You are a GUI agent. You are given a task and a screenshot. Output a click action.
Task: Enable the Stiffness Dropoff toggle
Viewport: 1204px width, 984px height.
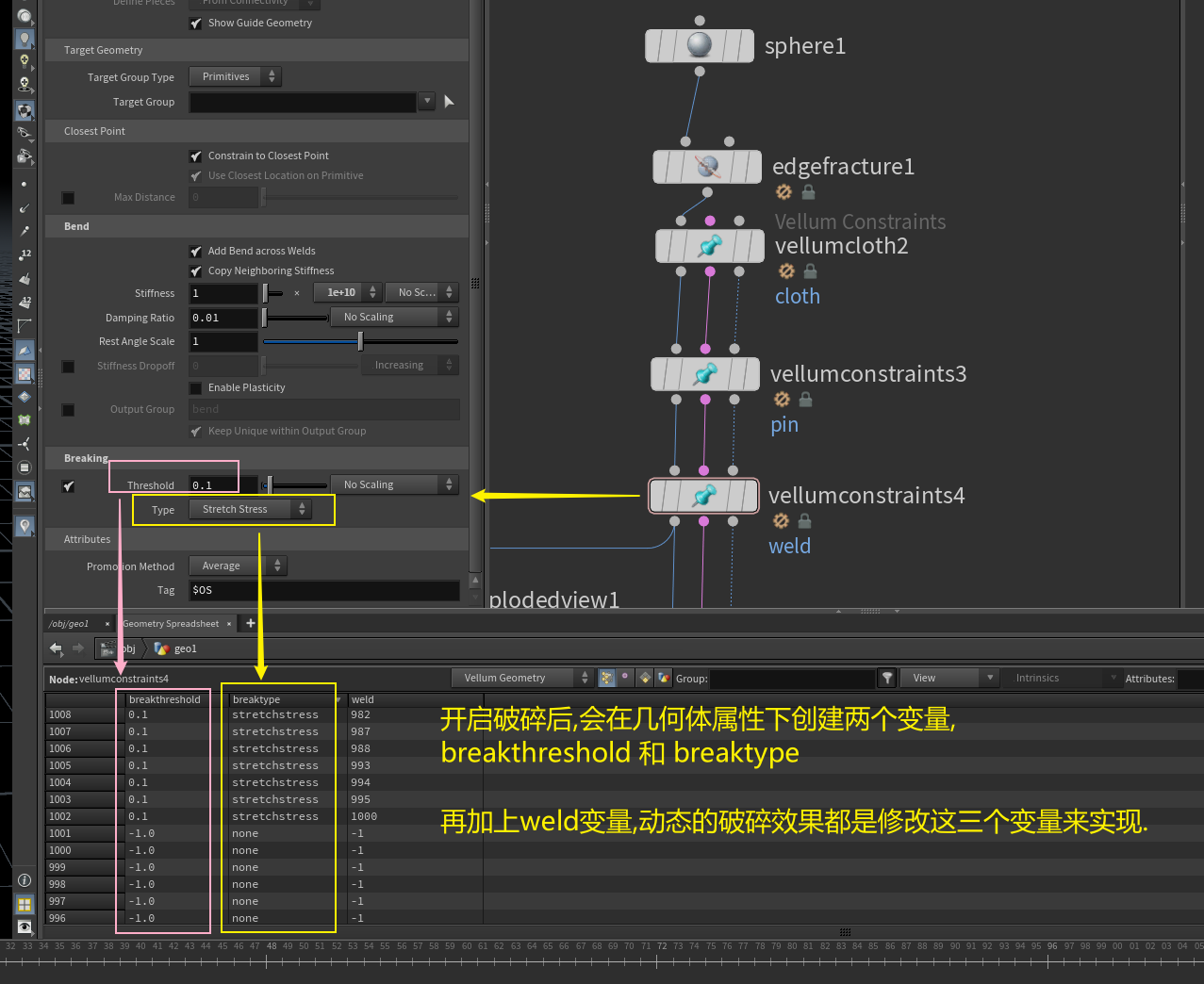(x=68, y=367)
